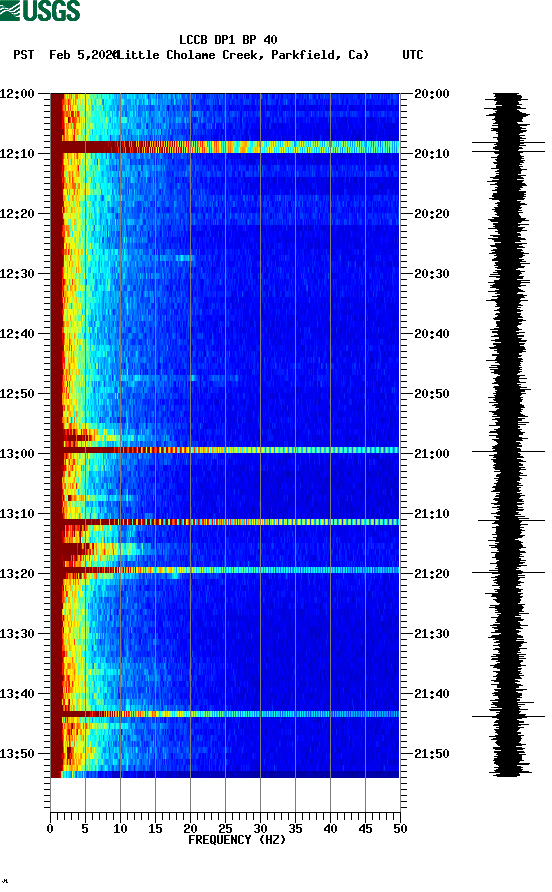Click the '21:10' UTC time label
Viewport: 552px width, 892px height.
(x=432, y=514)
